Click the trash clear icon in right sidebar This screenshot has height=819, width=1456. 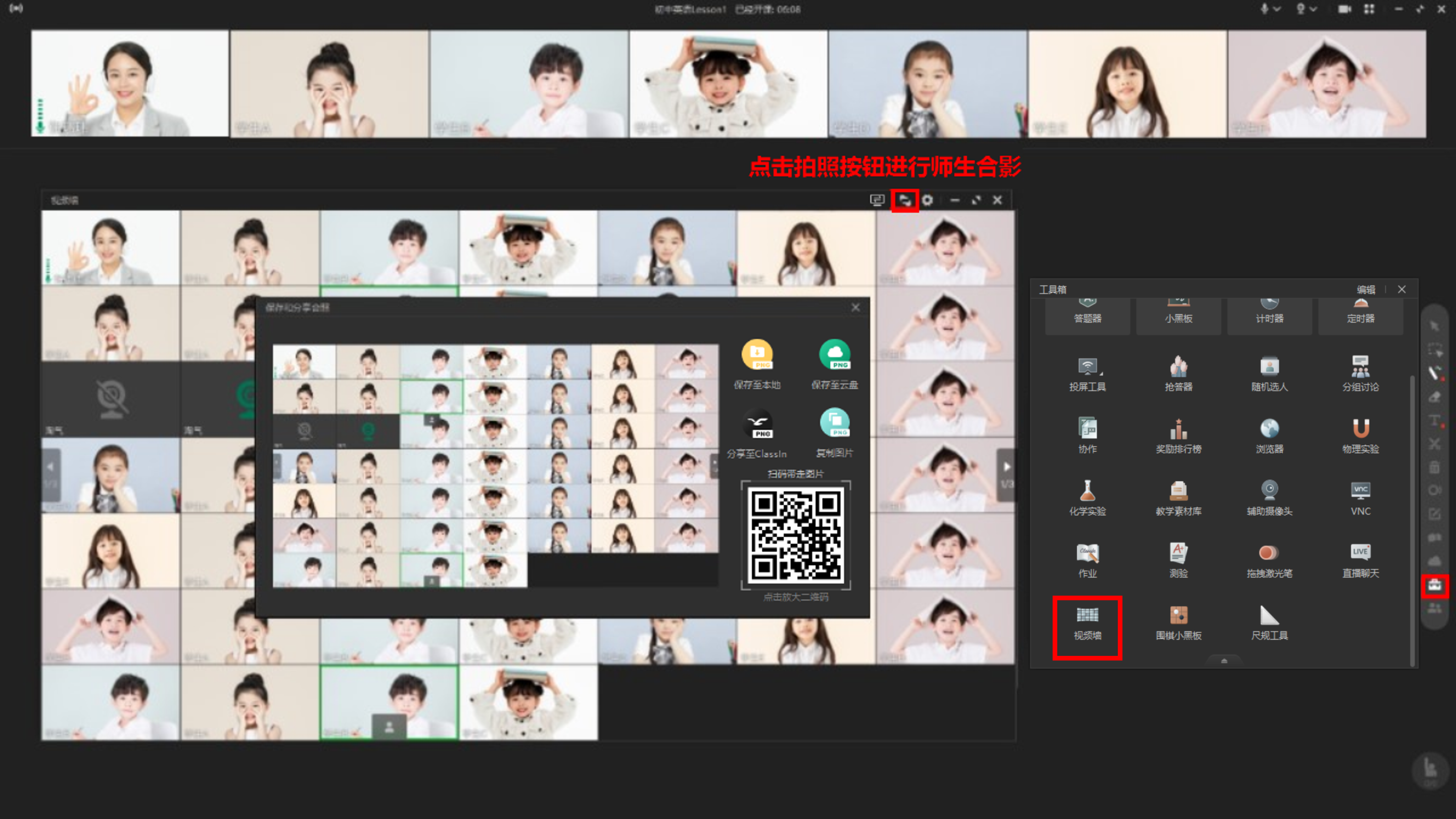1434,468
